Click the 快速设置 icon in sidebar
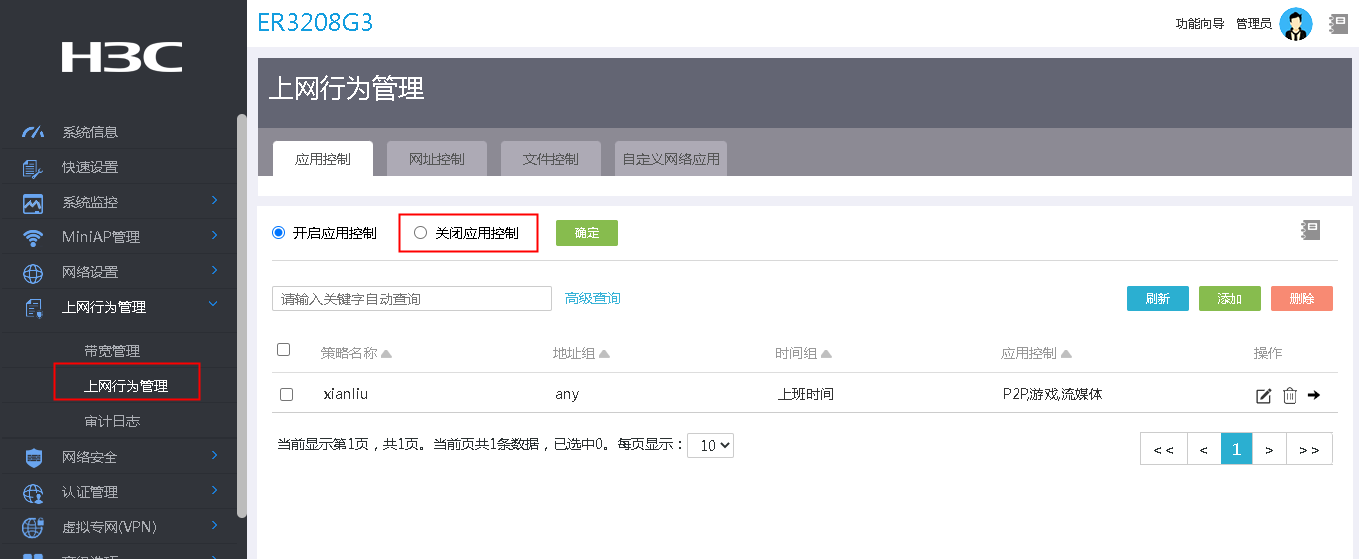 click(33, 167)
